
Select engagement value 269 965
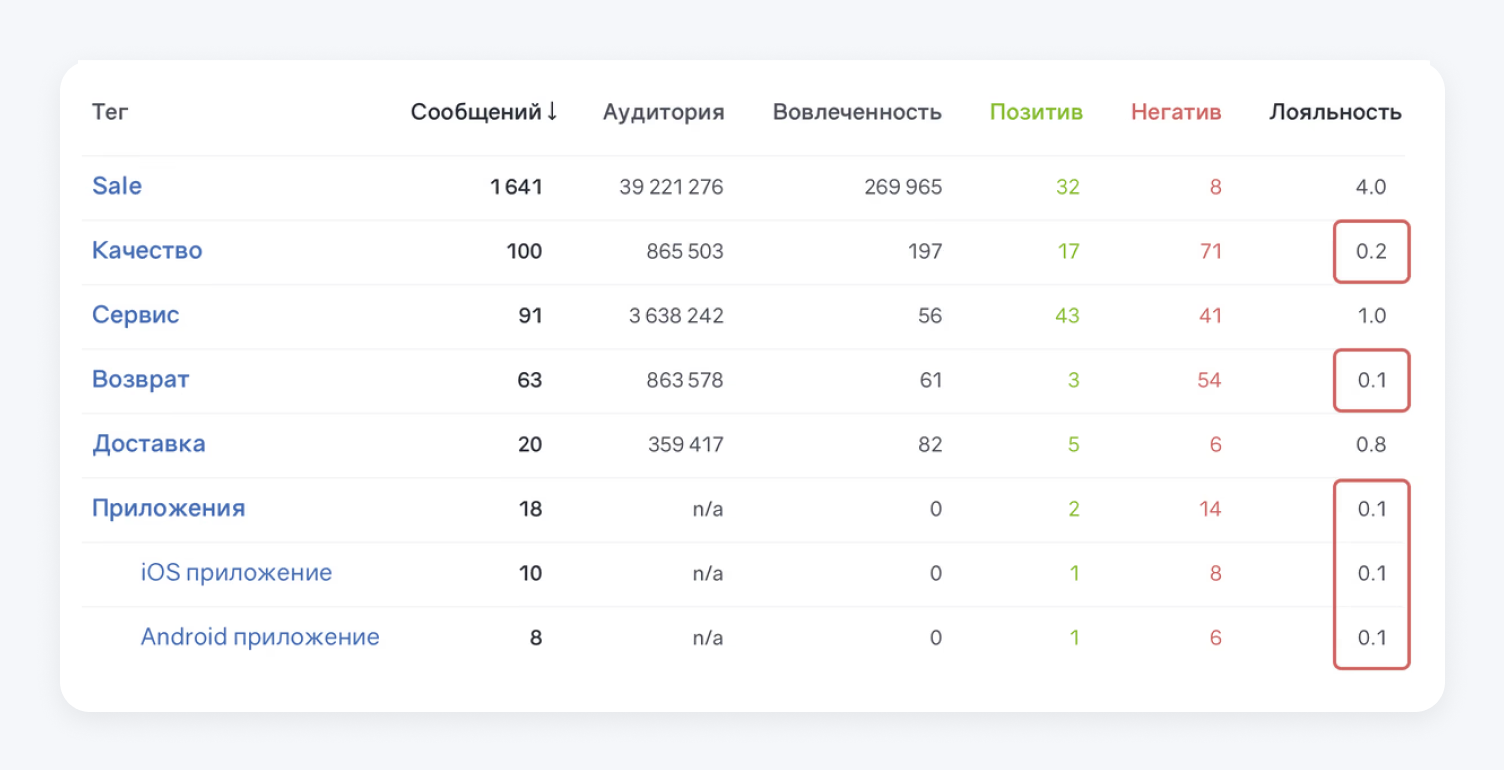(x=903, y=187)
